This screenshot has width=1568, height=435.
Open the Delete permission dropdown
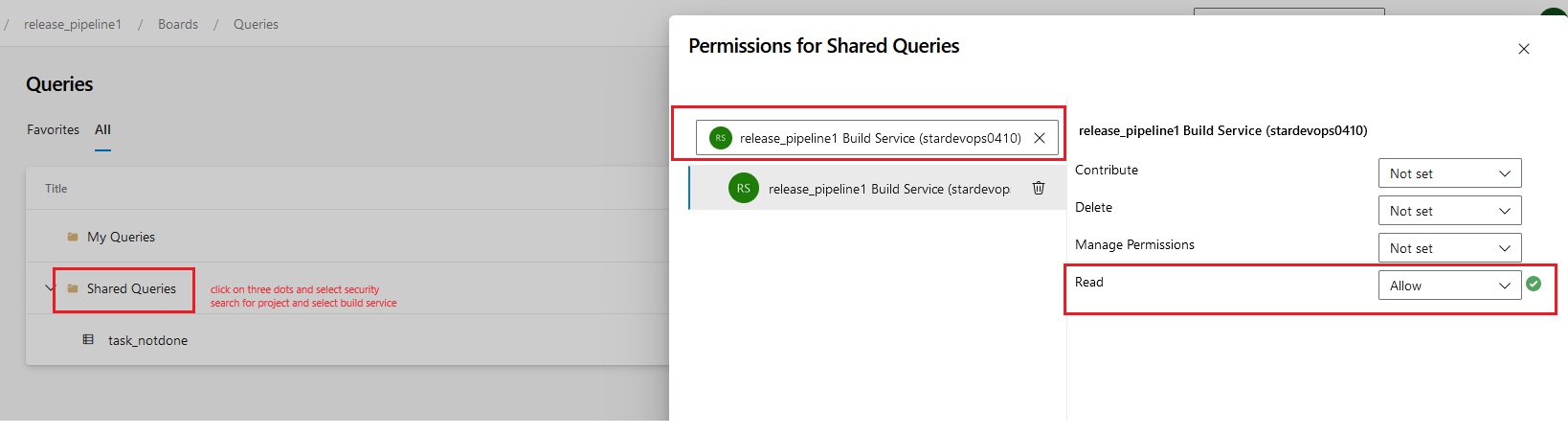coord(1449,211)
